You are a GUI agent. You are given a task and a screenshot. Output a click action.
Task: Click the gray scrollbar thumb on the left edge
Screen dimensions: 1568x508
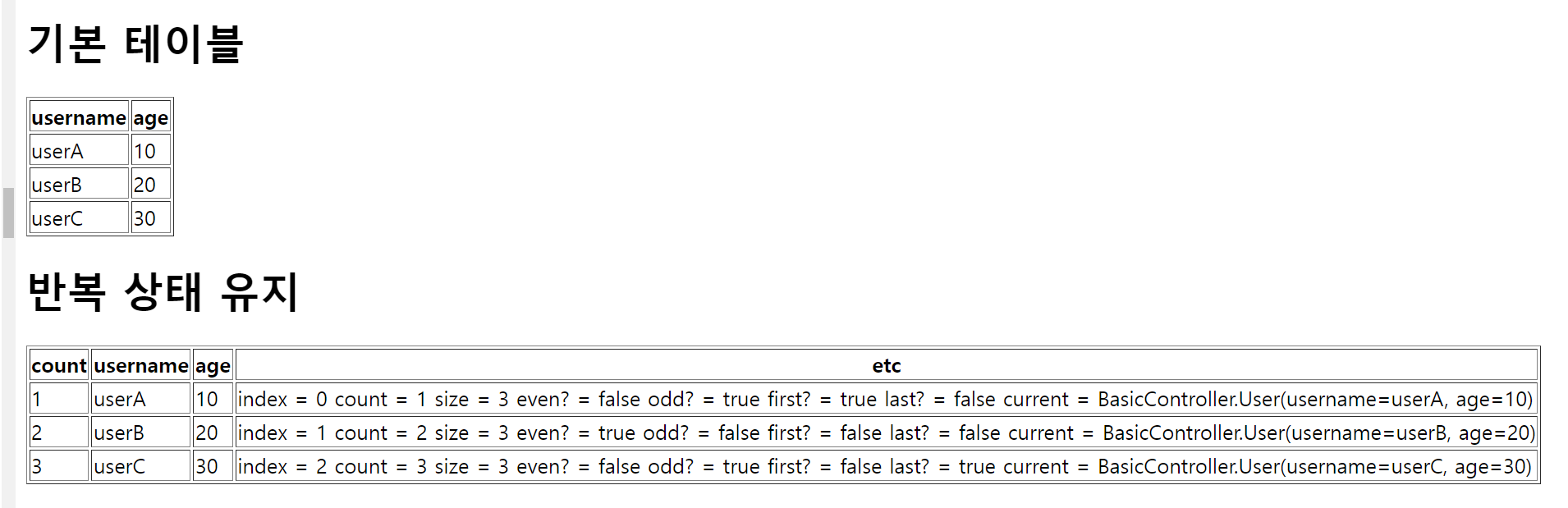[x=8, y=213]
